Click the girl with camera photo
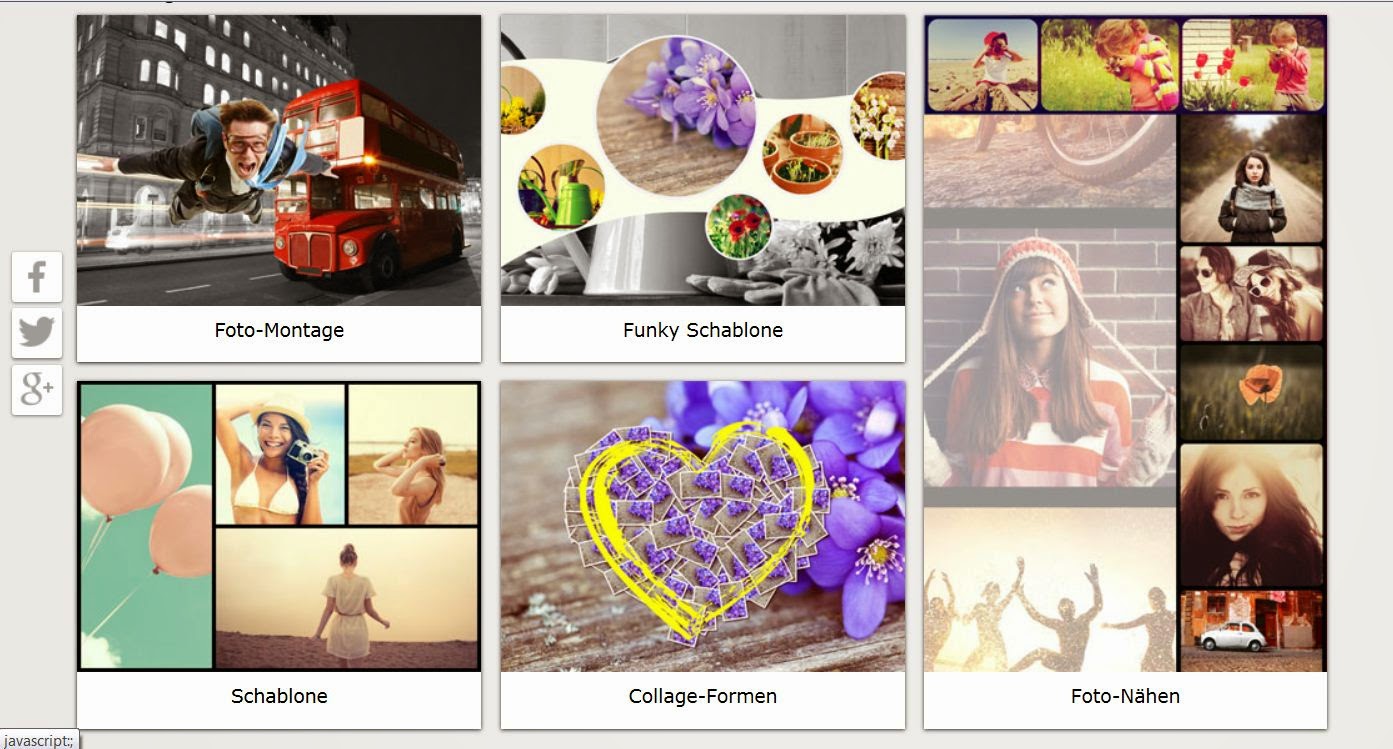Viewport: 1393px width, 749px height. point(281,454)
